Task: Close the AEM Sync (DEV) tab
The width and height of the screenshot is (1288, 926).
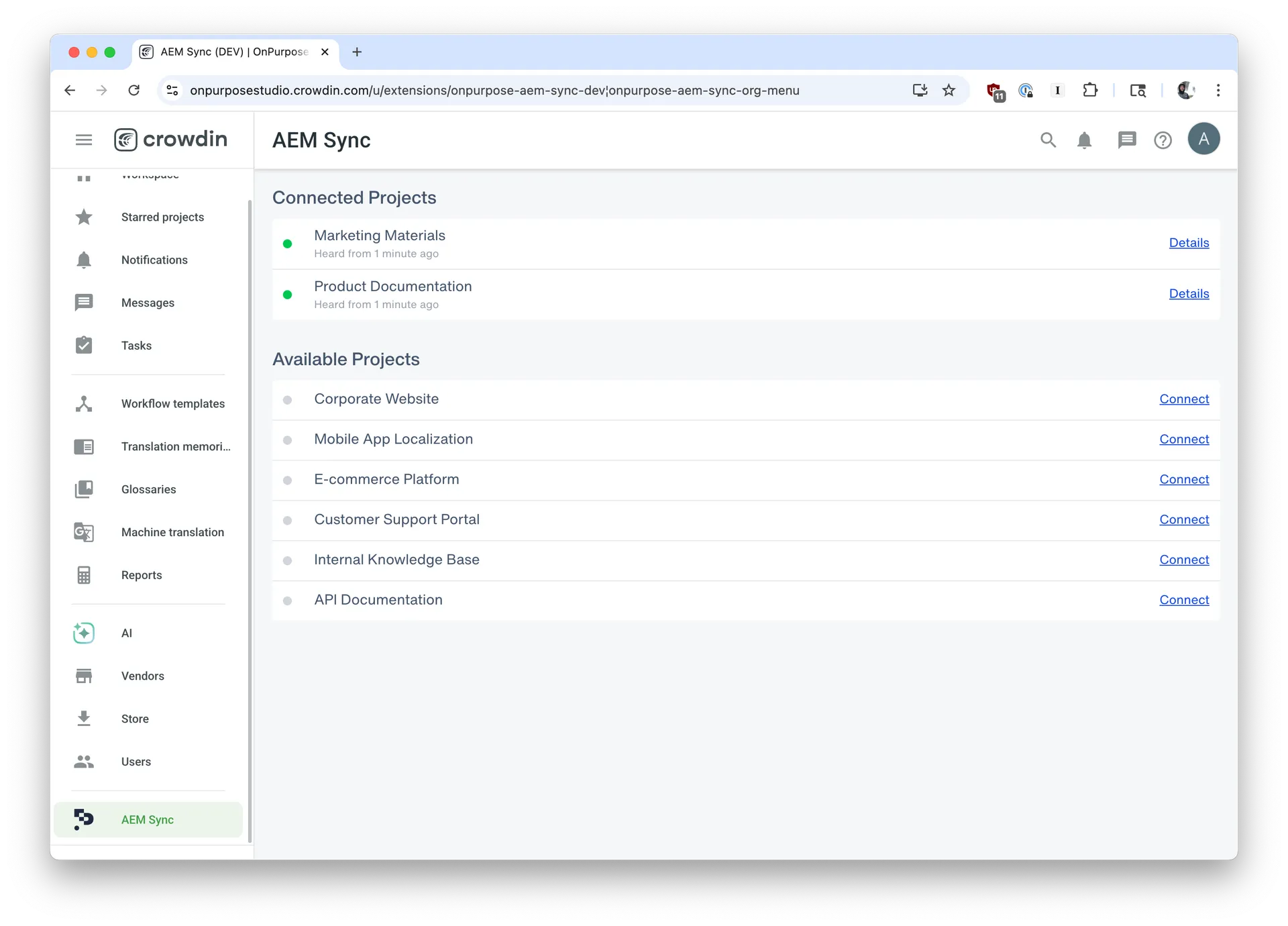Action: (325, 52)
